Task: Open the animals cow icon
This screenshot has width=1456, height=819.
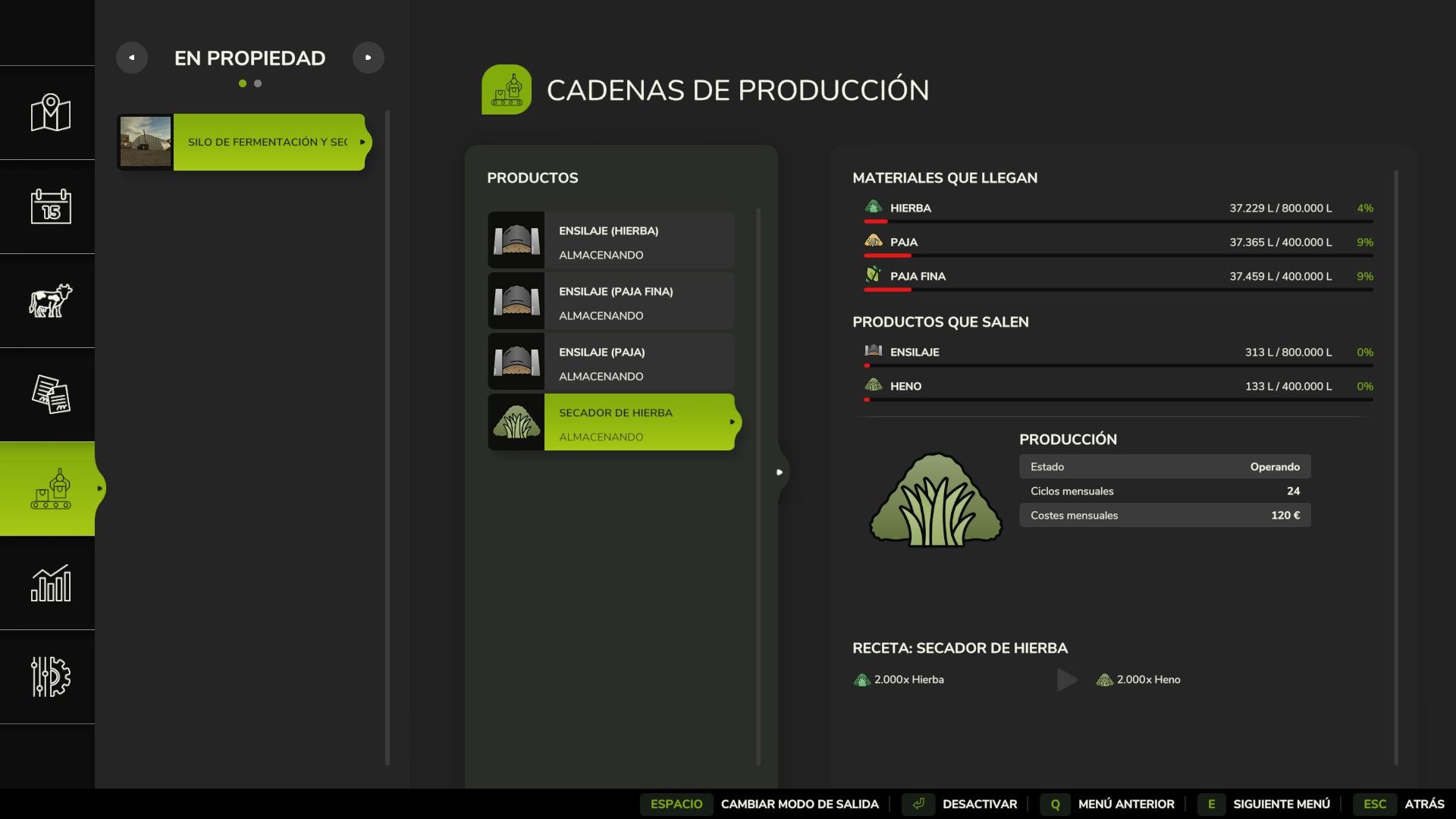Action: (x=50, y=300)
